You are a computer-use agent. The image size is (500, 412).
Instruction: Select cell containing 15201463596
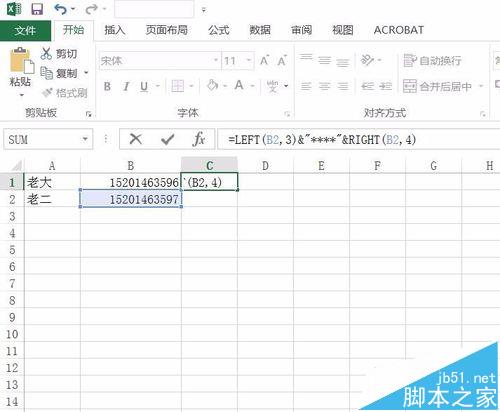pos(131,182)
